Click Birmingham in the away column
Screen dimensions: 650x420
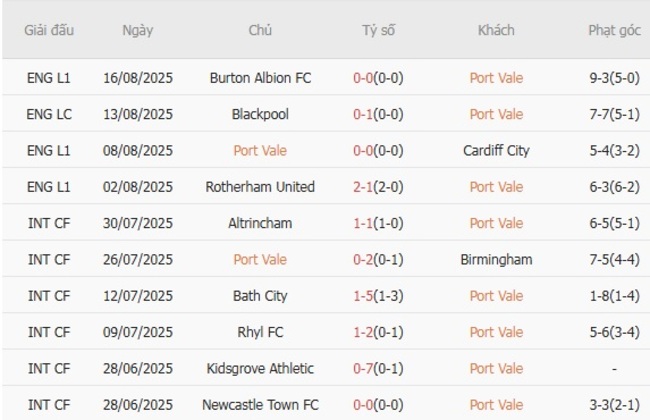[496, 260]
